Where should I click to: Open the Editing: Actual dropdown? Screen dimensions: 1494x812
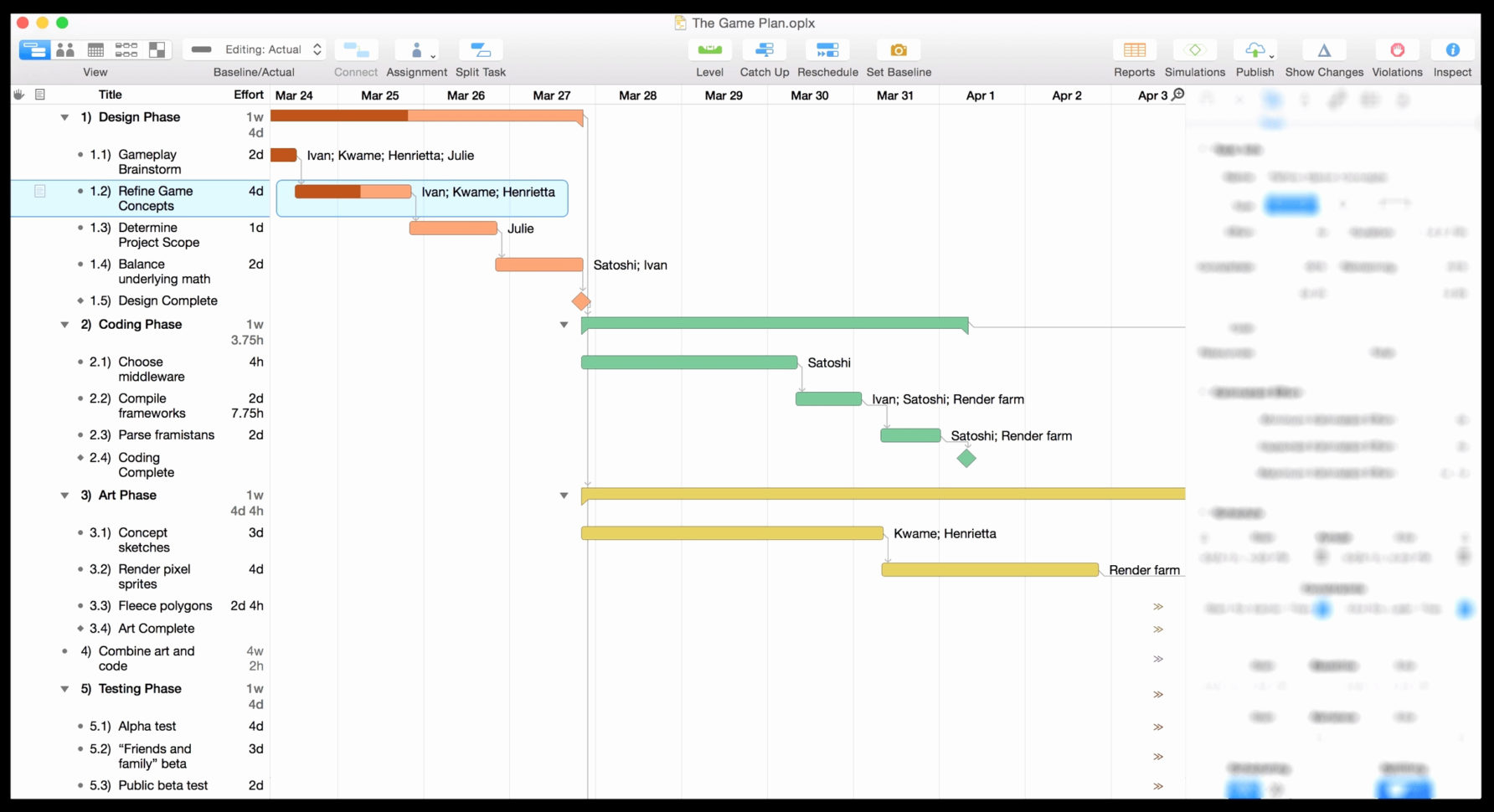coord(255,49)
